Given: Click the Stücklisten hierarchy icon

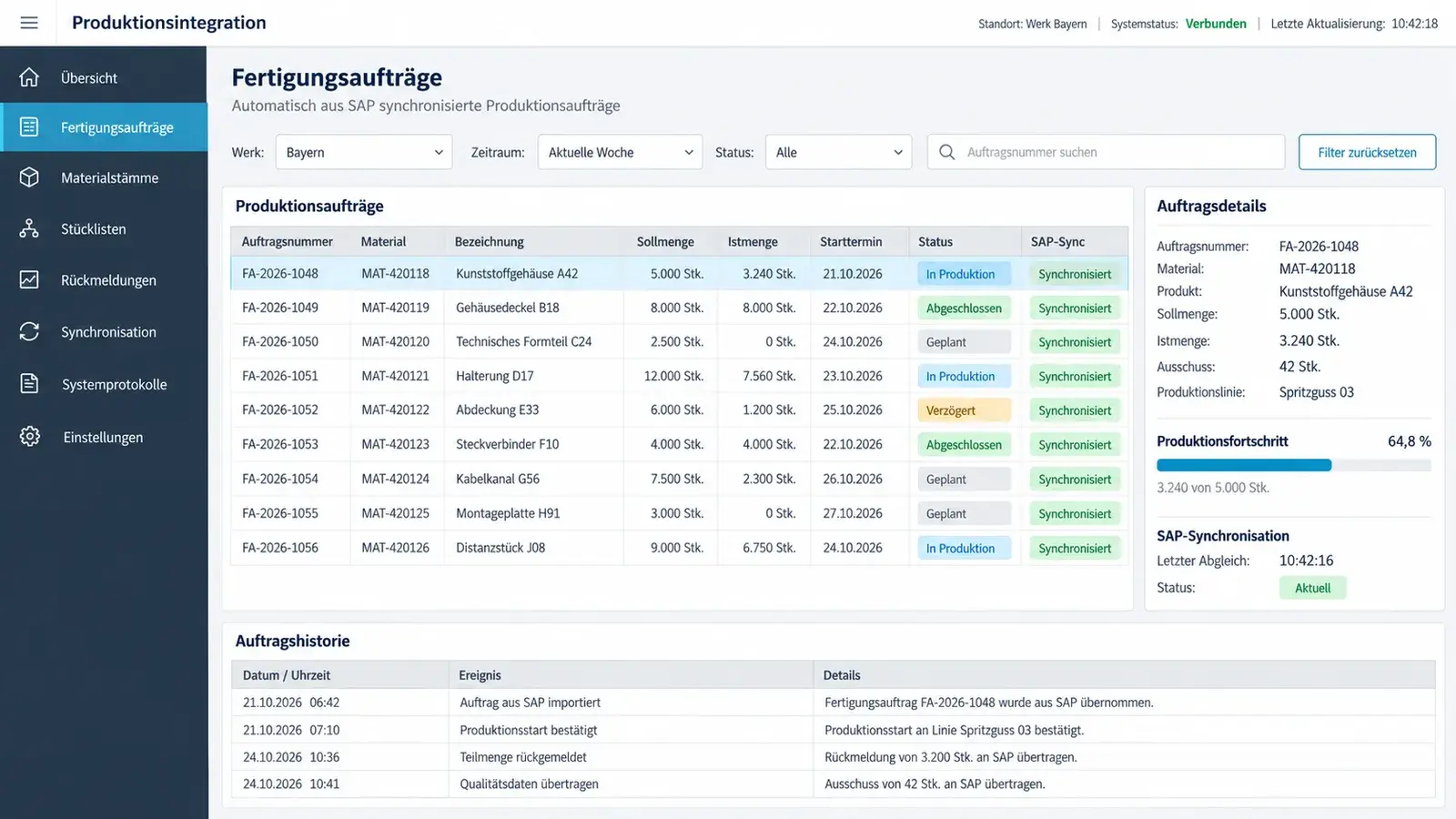Looking at the screenshot, I should (29, 228).
